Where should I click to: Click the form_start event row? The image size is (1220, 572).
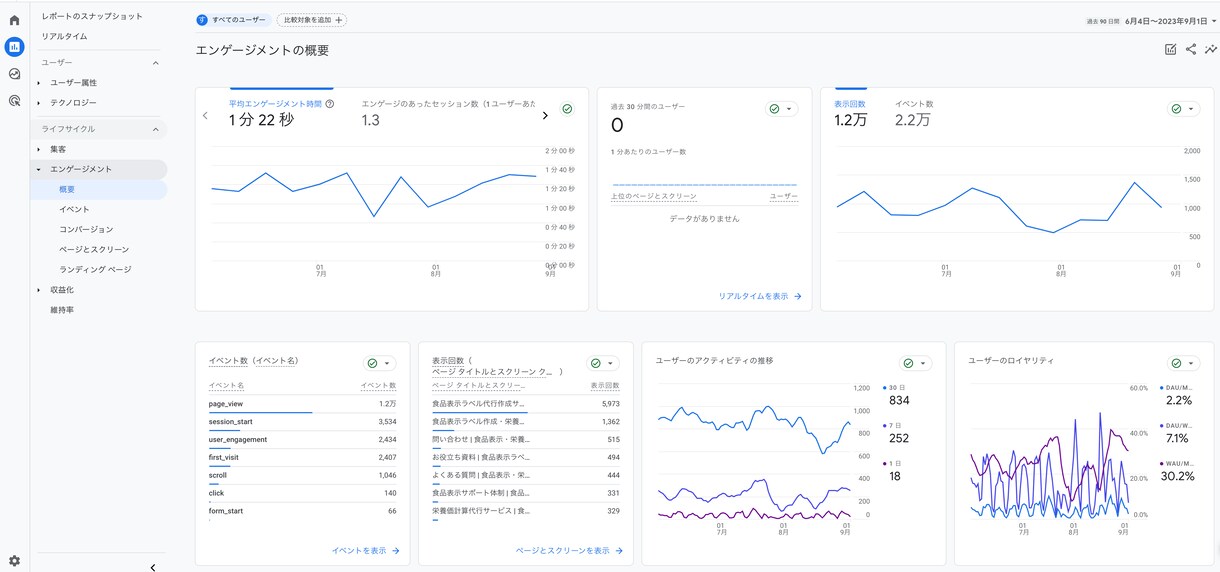point(302,512)
